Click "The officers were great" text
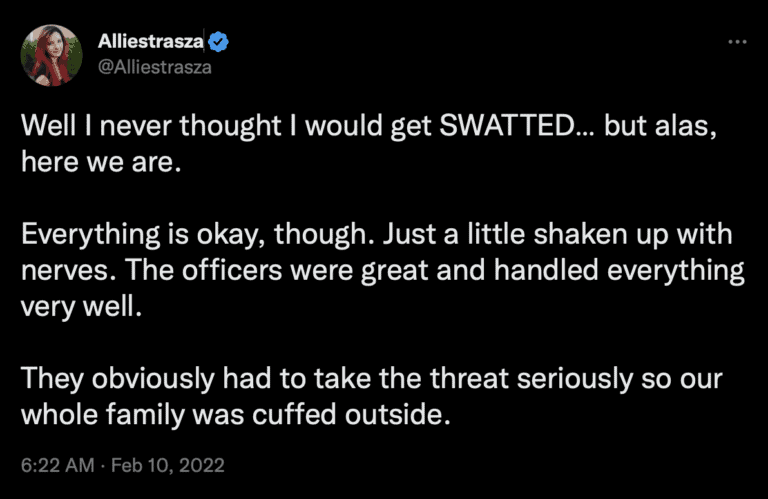 256,274
